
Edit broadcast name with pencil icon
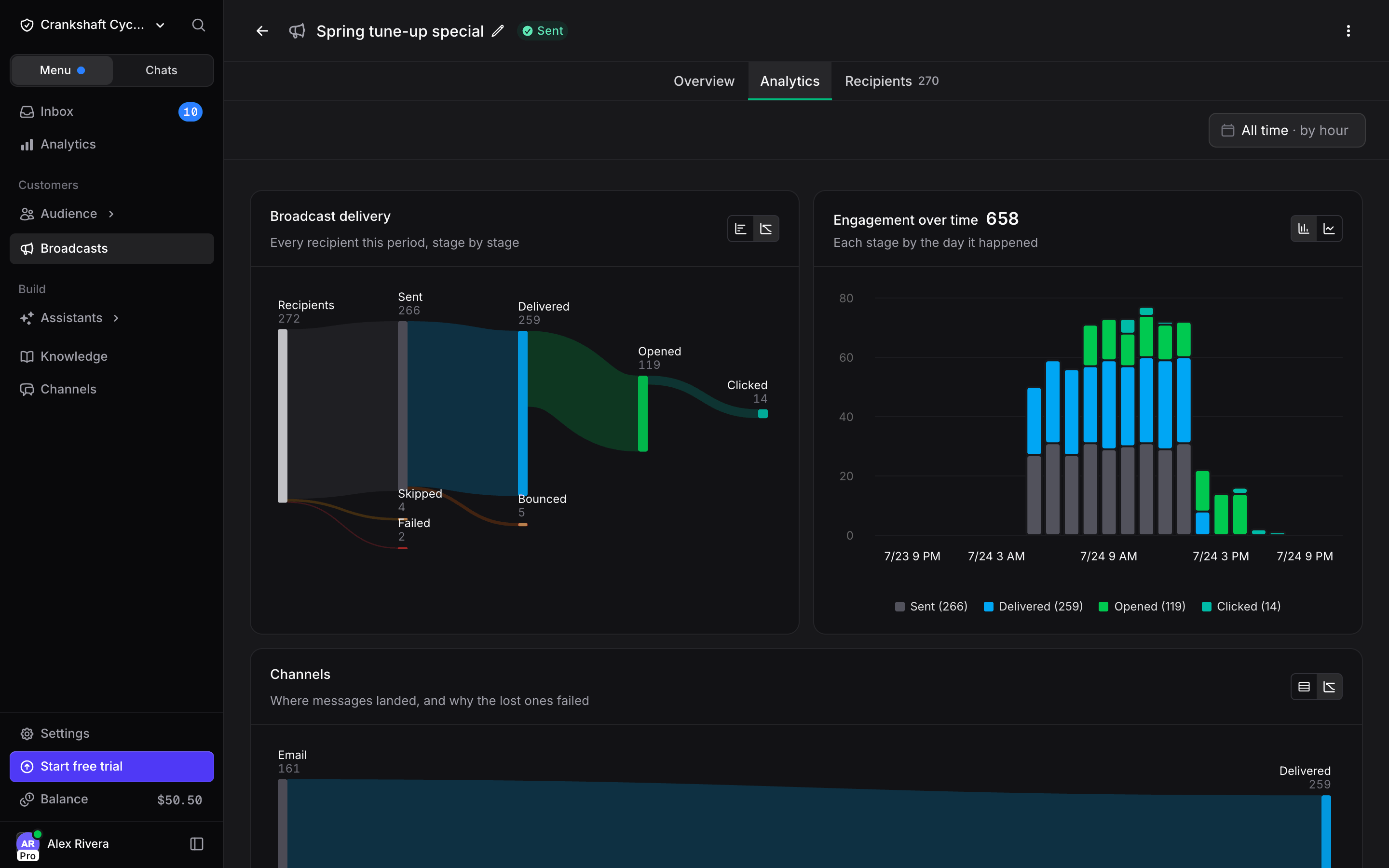(498, 31)
